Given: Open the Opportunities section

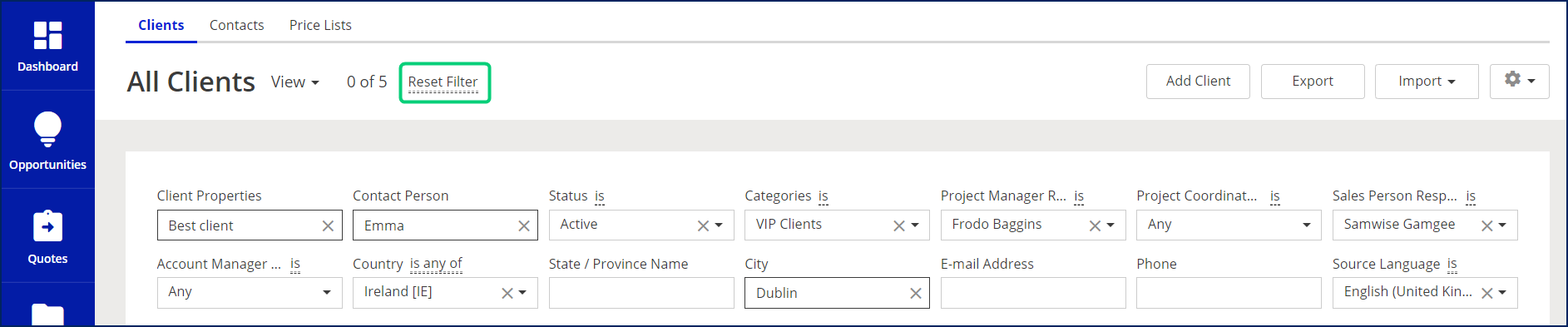Looking at the screenshot, I should point(47,140).
